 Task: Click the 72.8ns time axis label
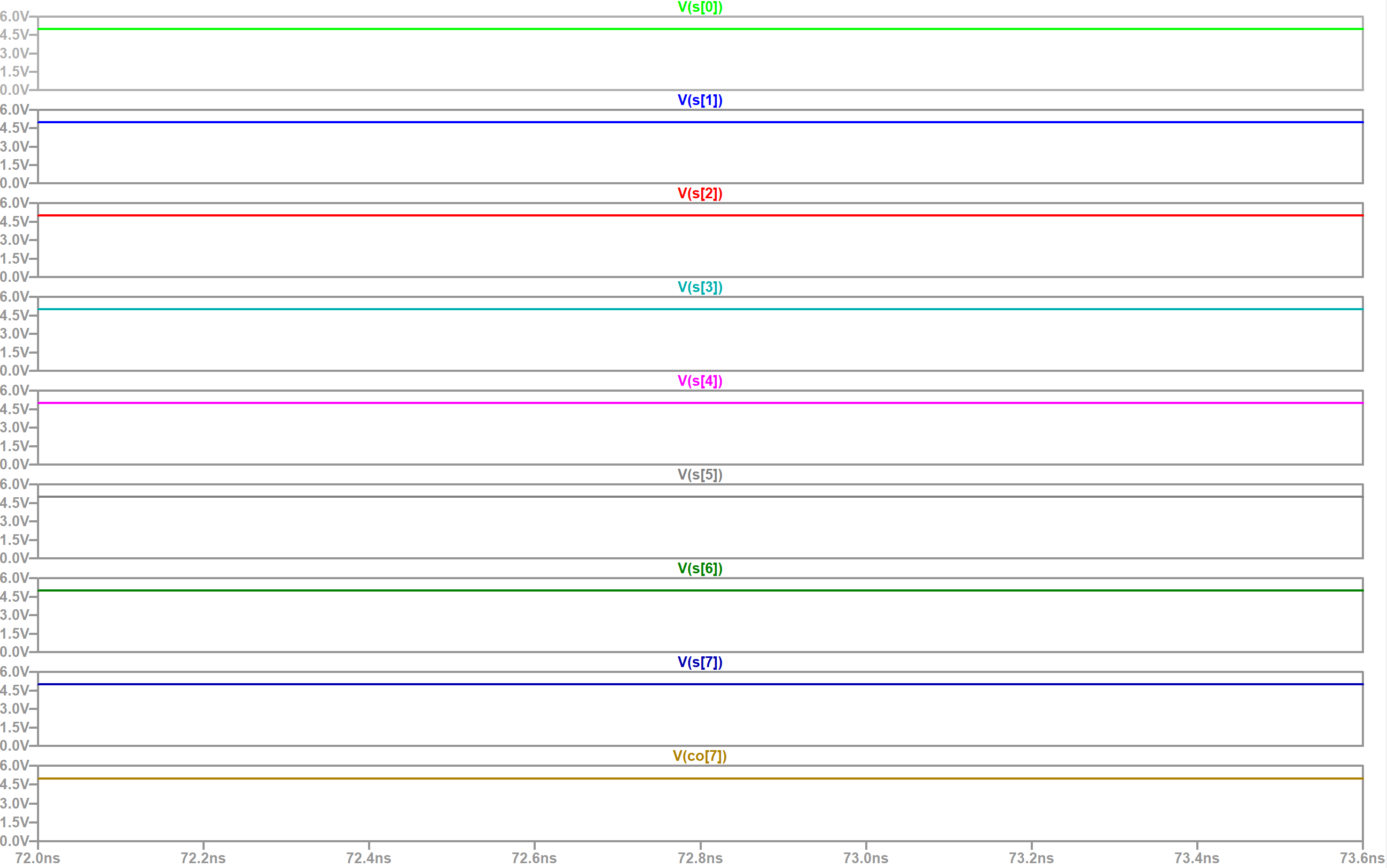[700, 858]
